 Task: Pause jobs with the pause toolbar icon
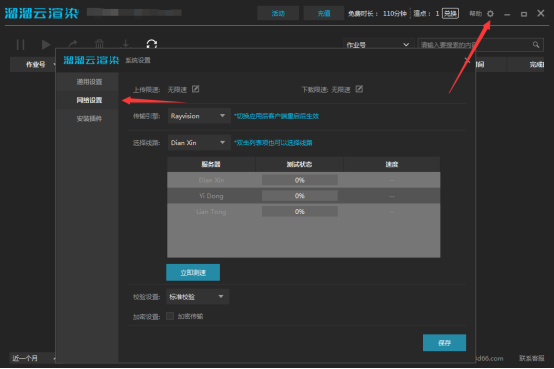click(x=20, y=45)
